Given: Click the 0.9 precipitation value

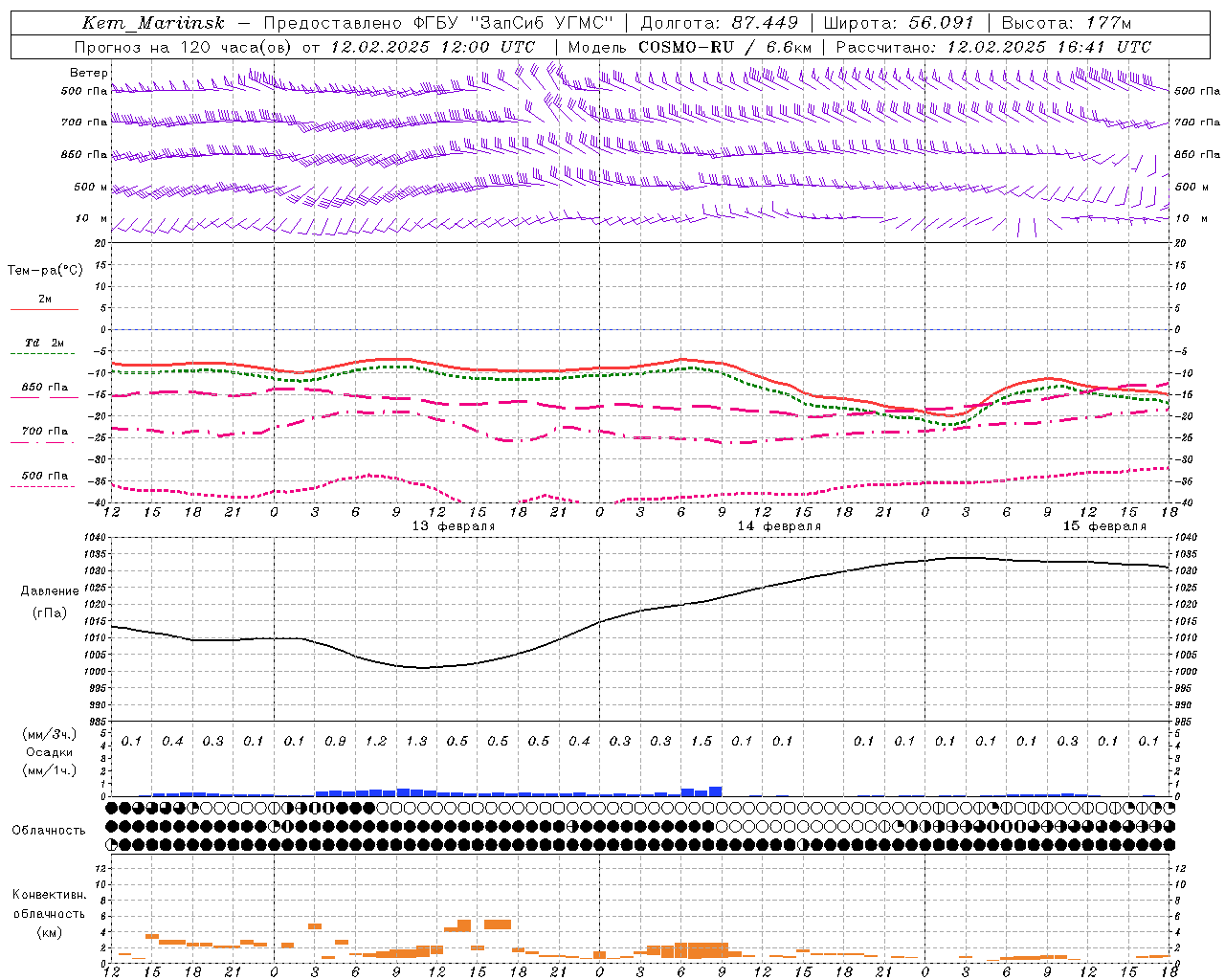Looking at the screenshot, I should tap(335, 742).
